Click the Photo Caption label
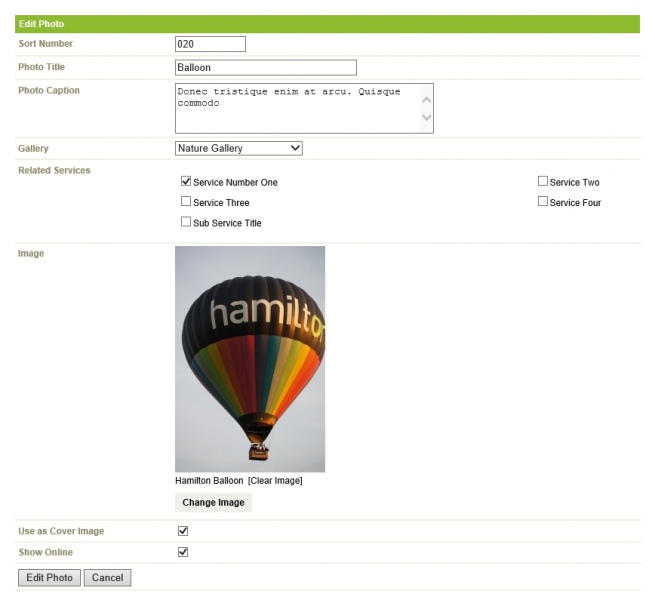655x600 pixels. 49,90
